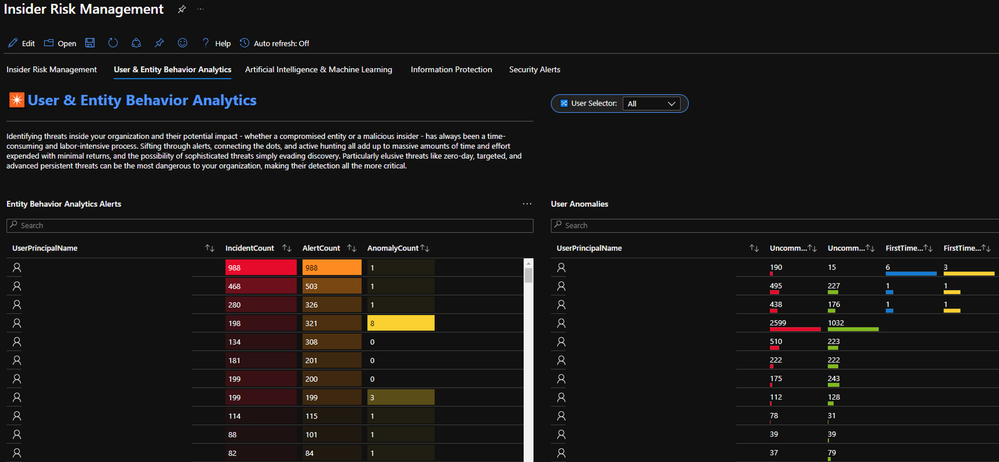Sort by AnomalyCount column arrows

[x=425, y=248]
